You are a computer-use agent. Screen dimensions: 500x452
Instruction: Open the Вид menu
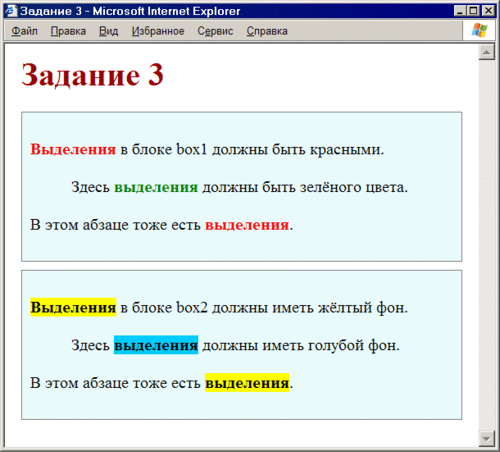[109, 31]
